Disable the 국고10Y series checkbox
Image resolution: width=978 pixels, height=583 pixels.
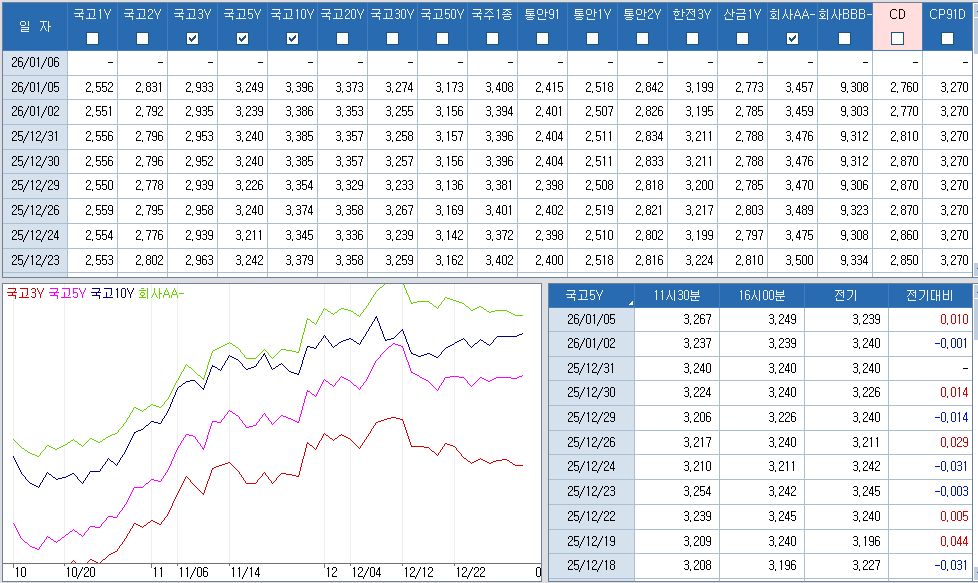click(x=292, y=39)
